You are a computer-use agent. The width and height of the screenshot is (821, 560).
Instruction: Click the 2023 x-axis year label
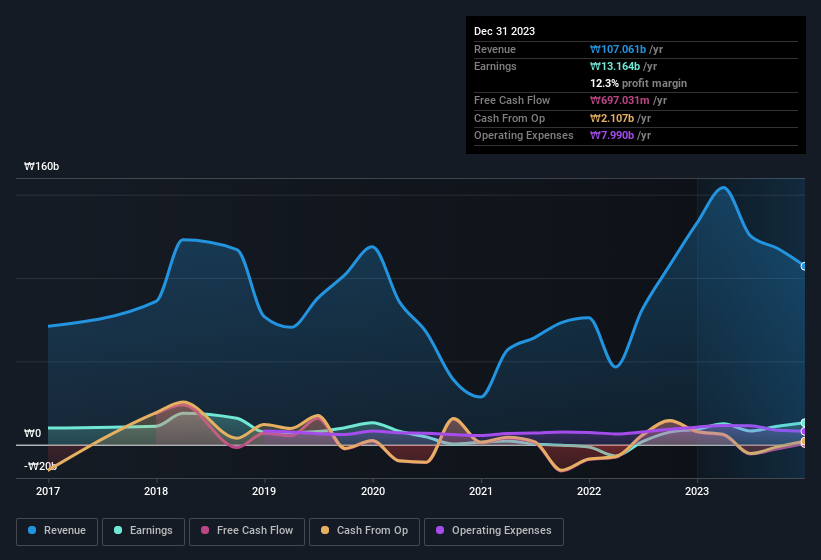point(697,491)
